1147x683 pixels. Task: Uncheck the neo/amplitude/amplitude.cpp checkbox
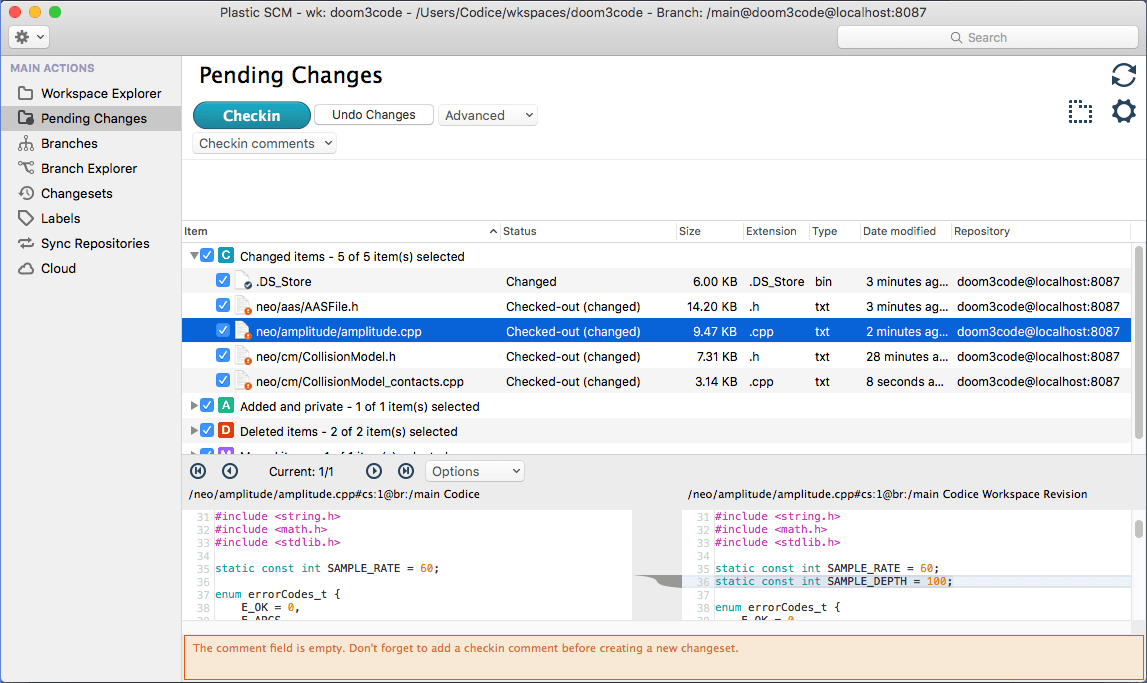pos(223,330)
